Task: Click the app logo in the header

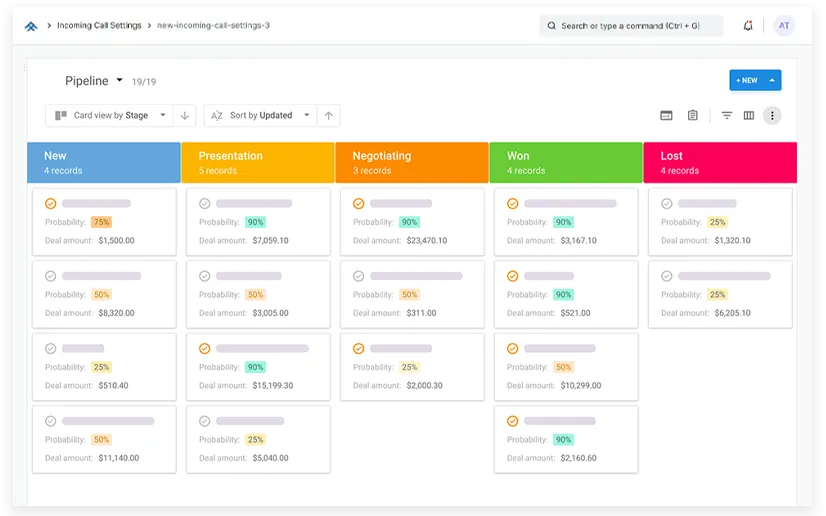Action: pos(31,26)
